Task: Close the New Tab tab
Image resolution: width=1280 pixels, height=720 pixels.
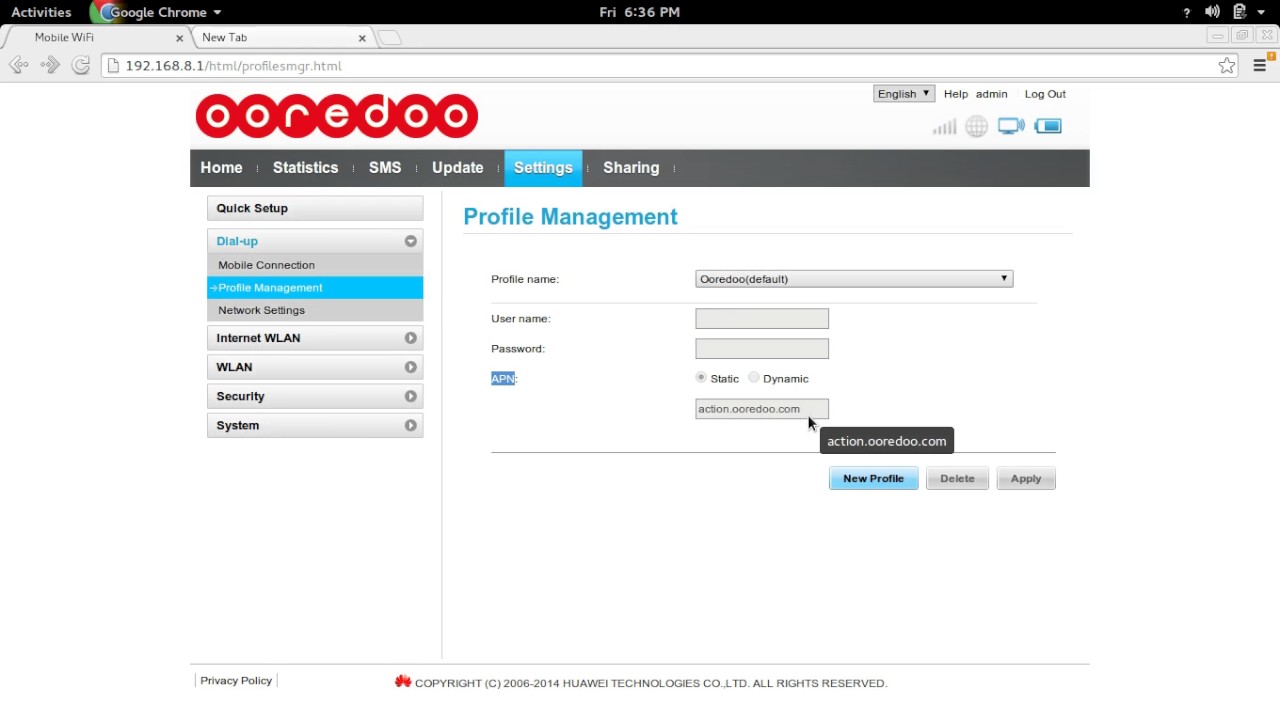Action: (x=362, y=38)
